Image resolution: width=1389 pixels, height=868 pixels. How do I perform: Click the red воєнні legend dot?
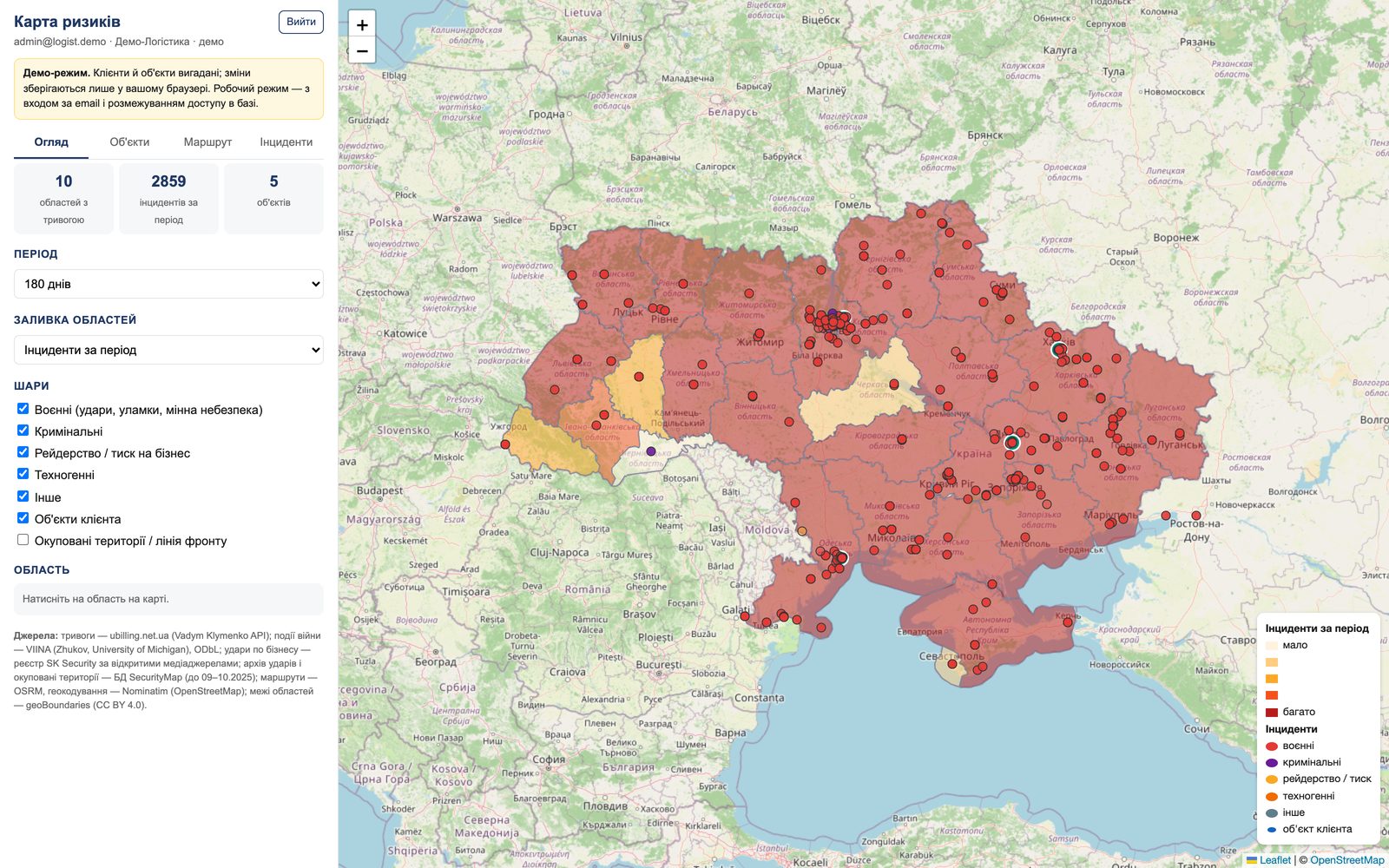(1272, 746)
